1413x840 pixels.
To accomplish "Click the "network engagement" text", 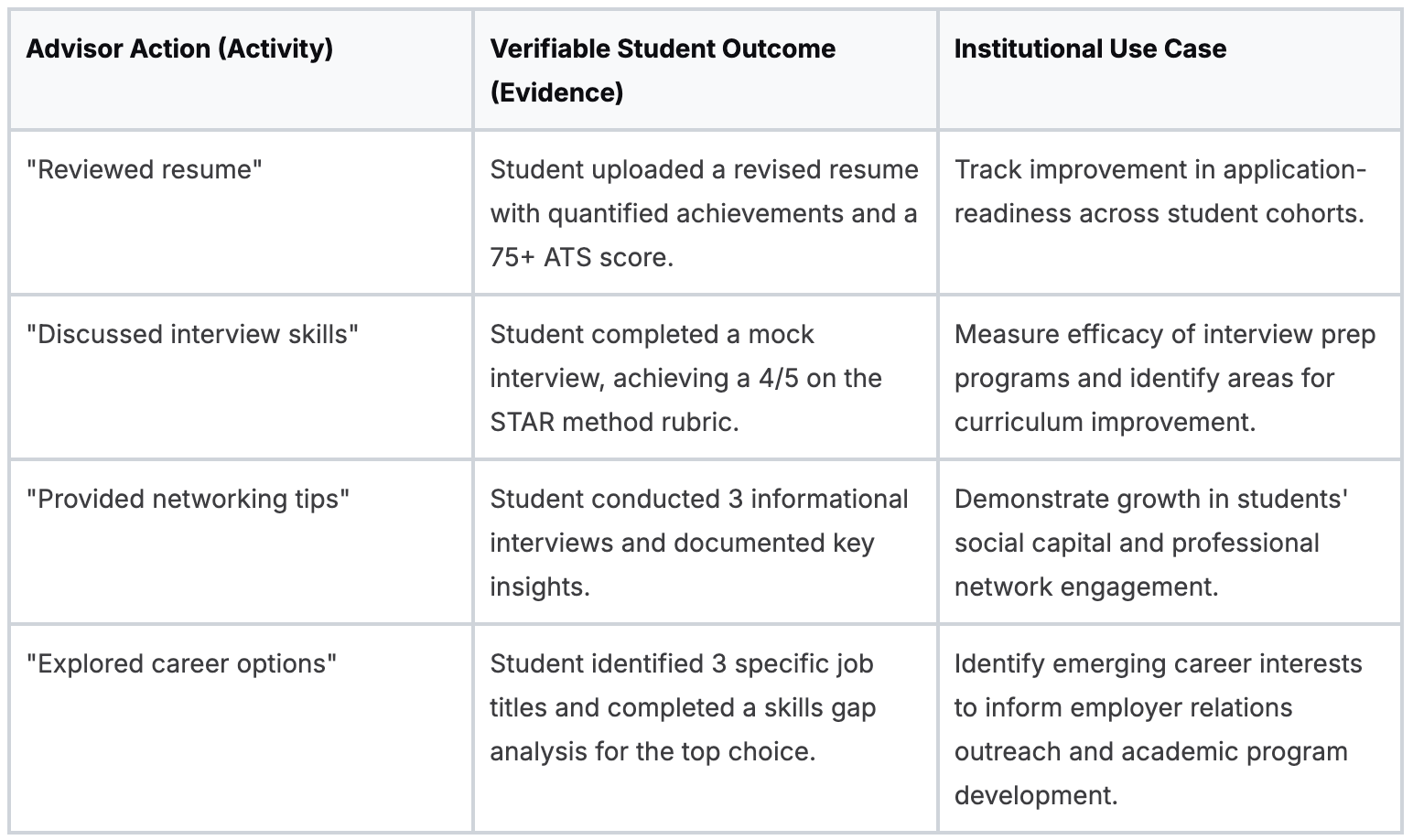I will pyautogui.click(x=1086, y=587).
